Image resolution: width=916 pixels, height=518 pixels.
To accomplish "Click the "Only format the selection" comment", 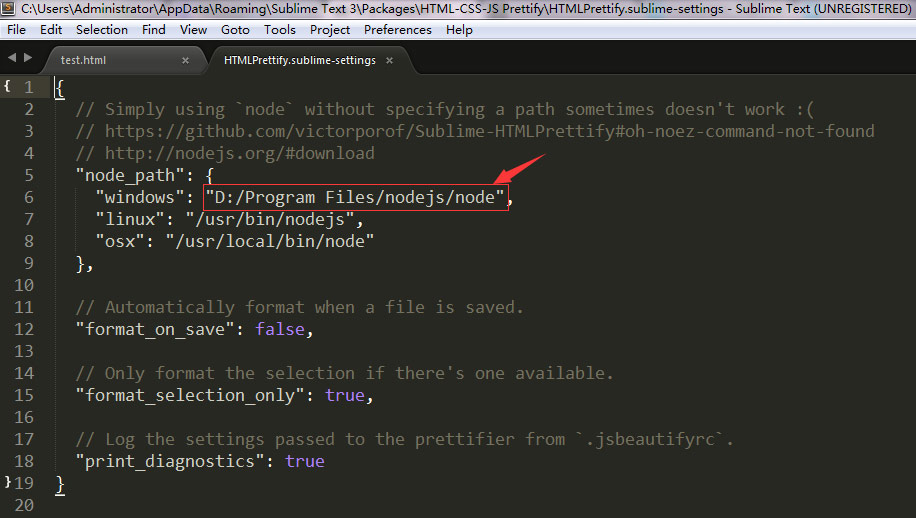I will point(345,373).
